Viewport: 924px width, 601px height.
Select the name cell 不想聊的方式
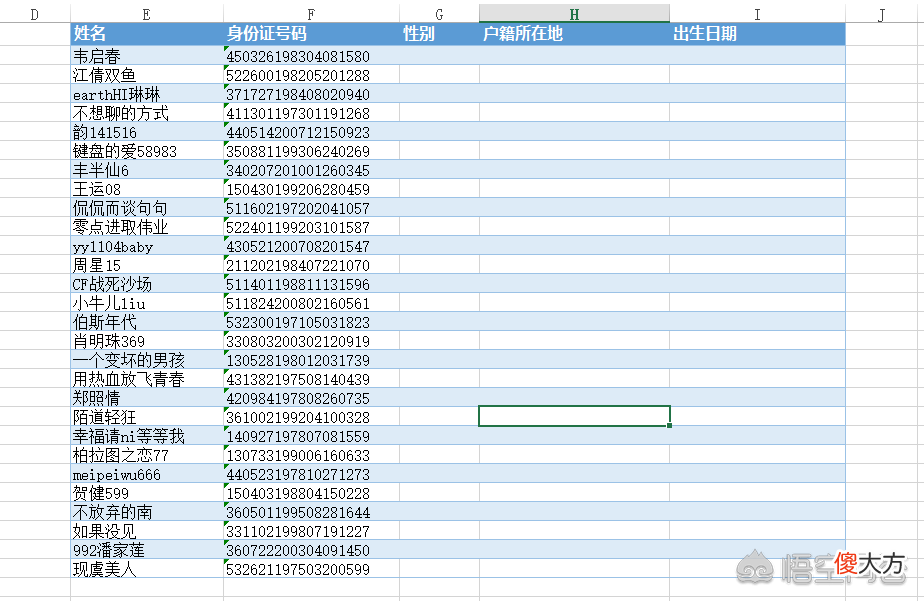[147, 113]
